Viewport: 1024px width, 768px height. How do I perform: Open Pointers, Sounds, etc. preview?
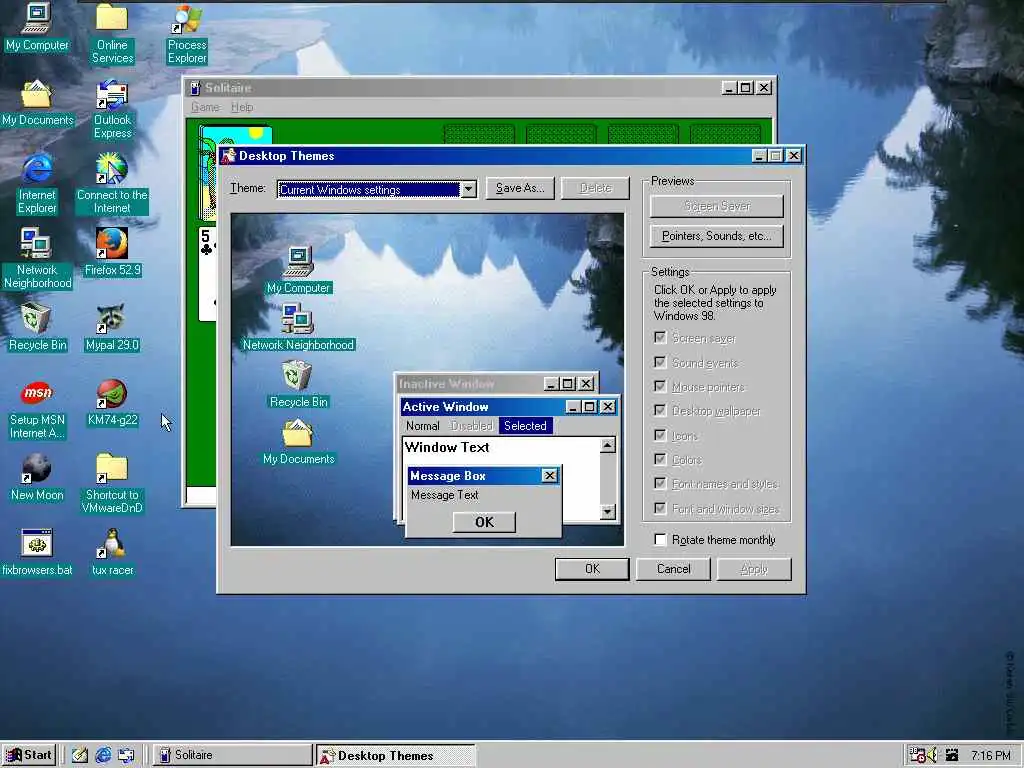click(717, 236)
